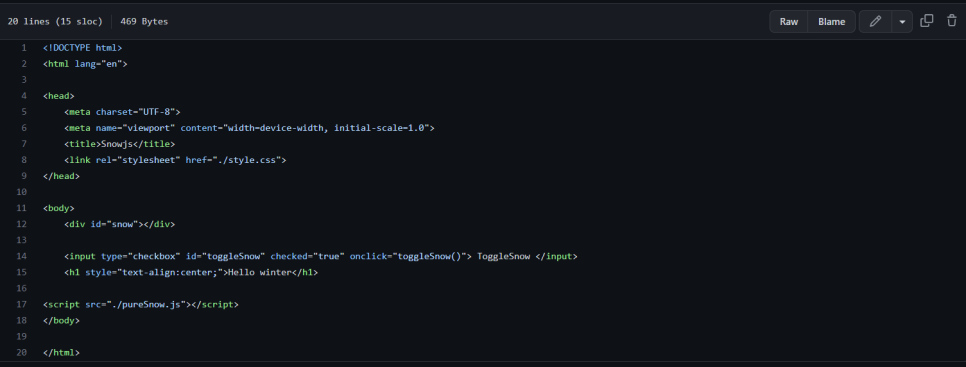Click the Hello winter h1 line
The image size is (966, 367).
(191, 272)
